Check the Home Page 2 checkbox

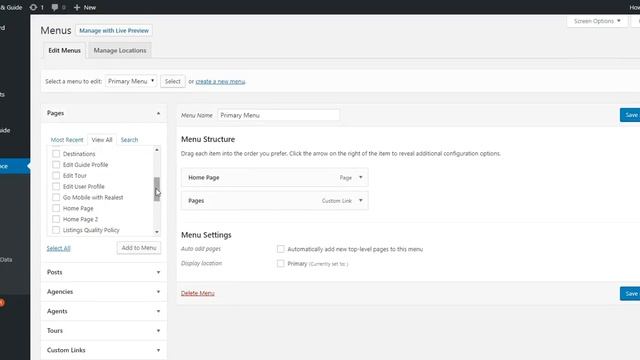[56, 219]
